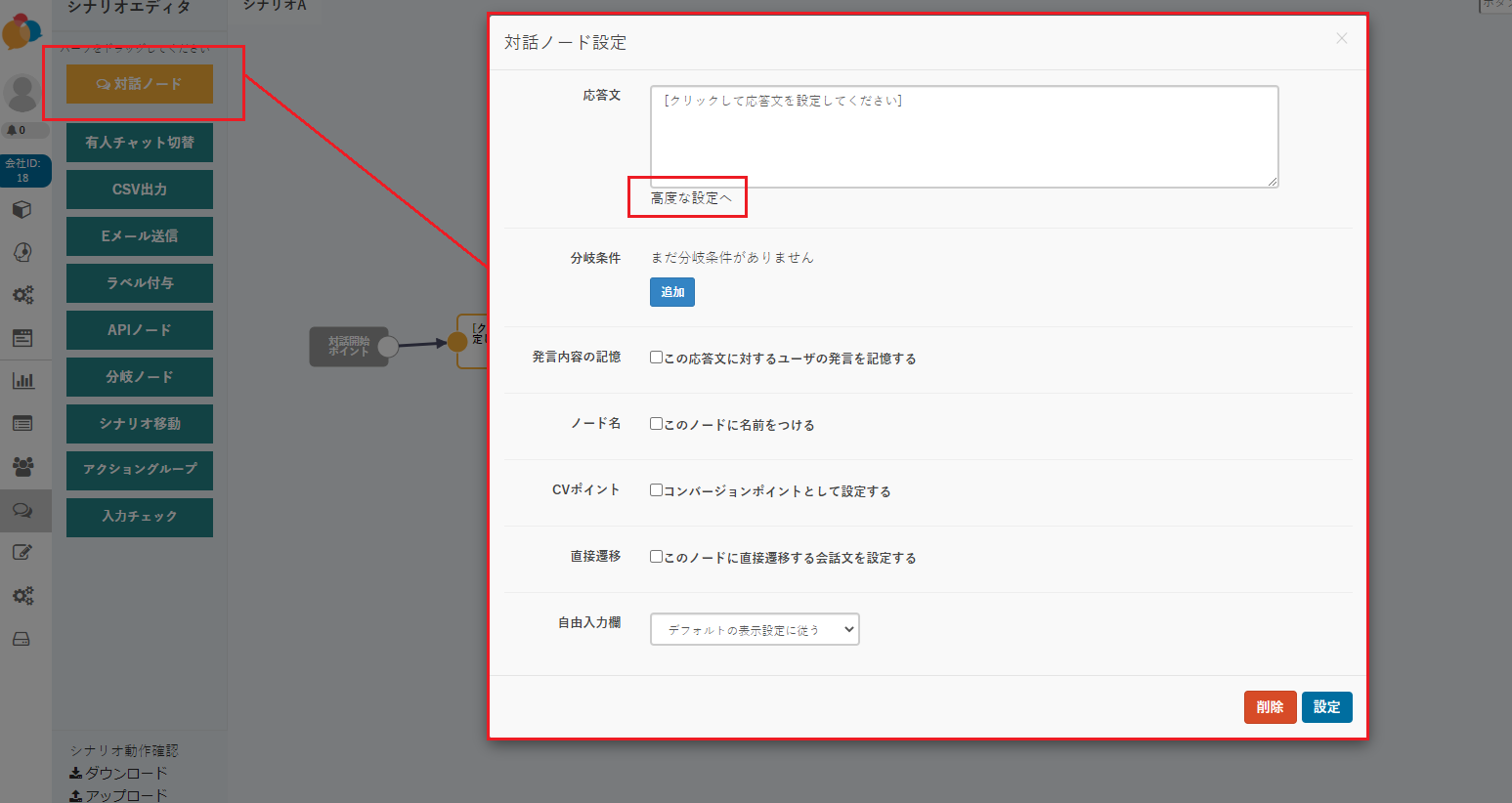Open the 自由入力欄 dropdown
The height and width of the screenshot is (803, 1512).
tap(755, 629)
